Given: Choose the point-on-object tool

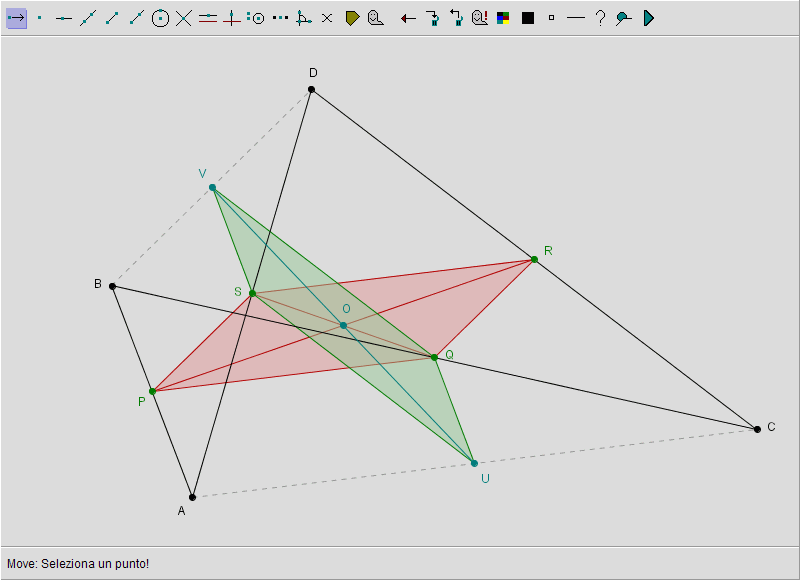Looking at the screenshot, I should 64,18.
